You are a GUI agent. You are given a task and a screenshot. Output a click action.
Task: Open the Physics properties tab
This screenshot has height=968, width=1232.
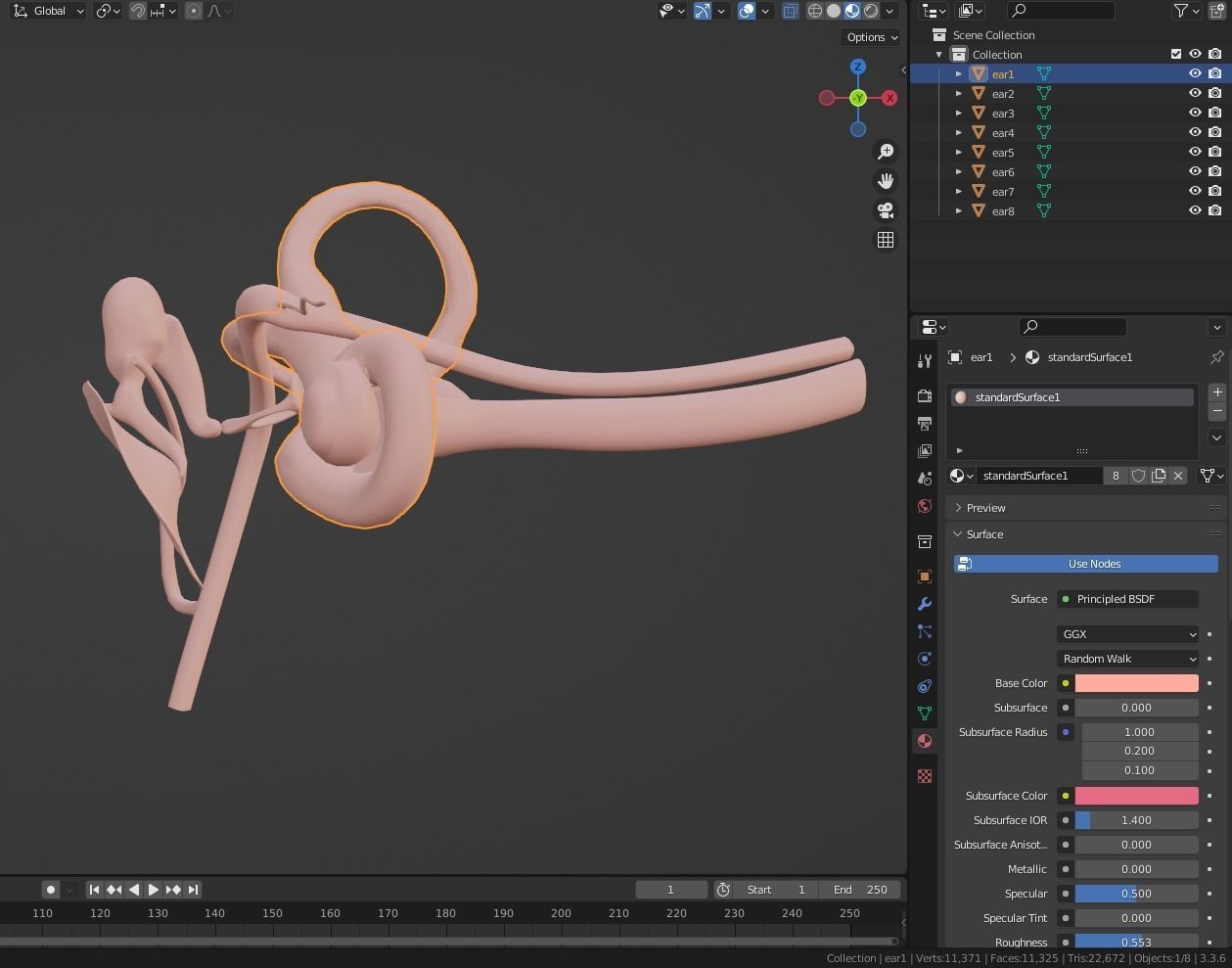(x=925, y=659)
